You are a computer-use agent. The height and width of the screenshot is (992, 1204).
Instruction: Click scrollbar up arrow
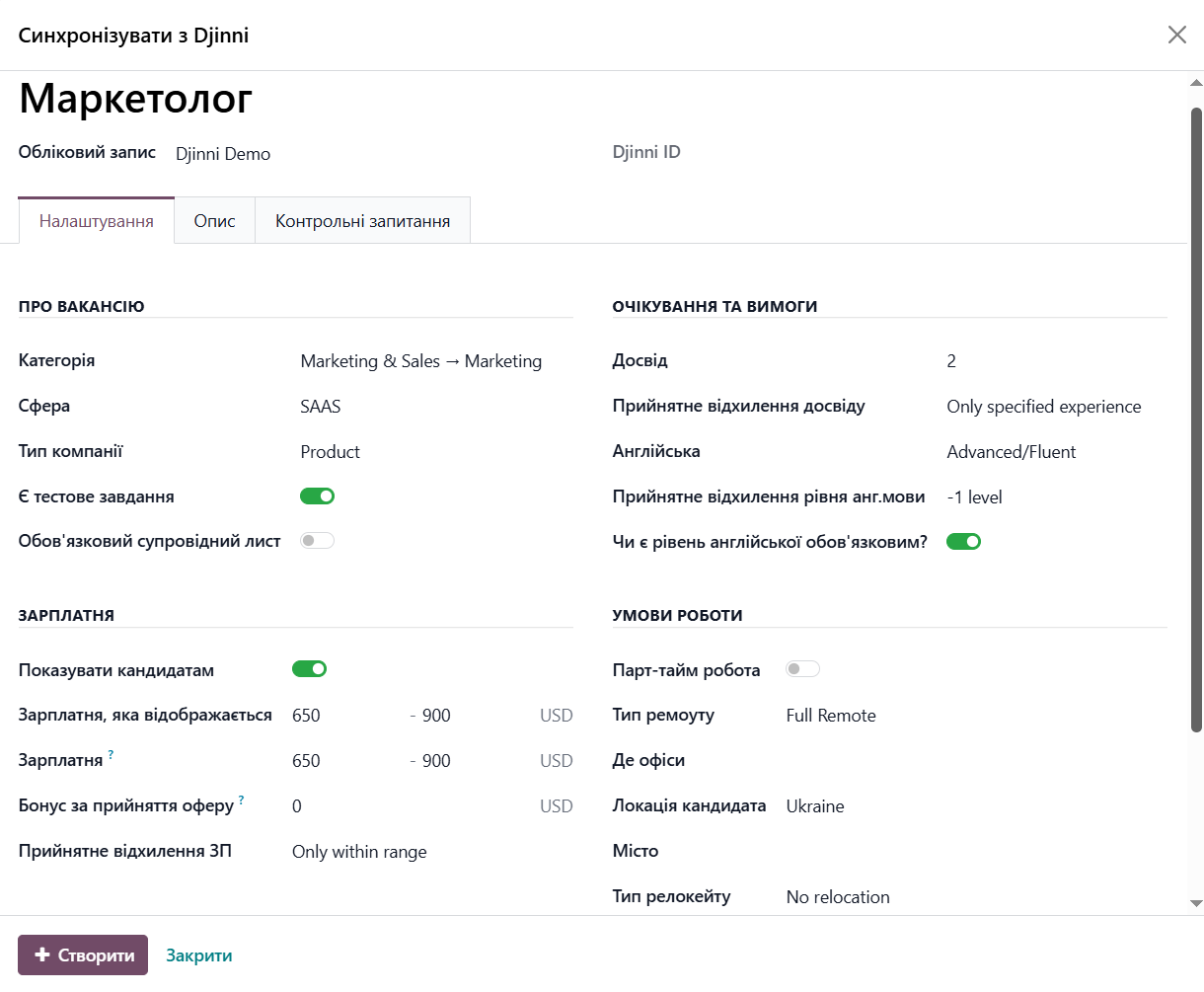pos(1196,83)
